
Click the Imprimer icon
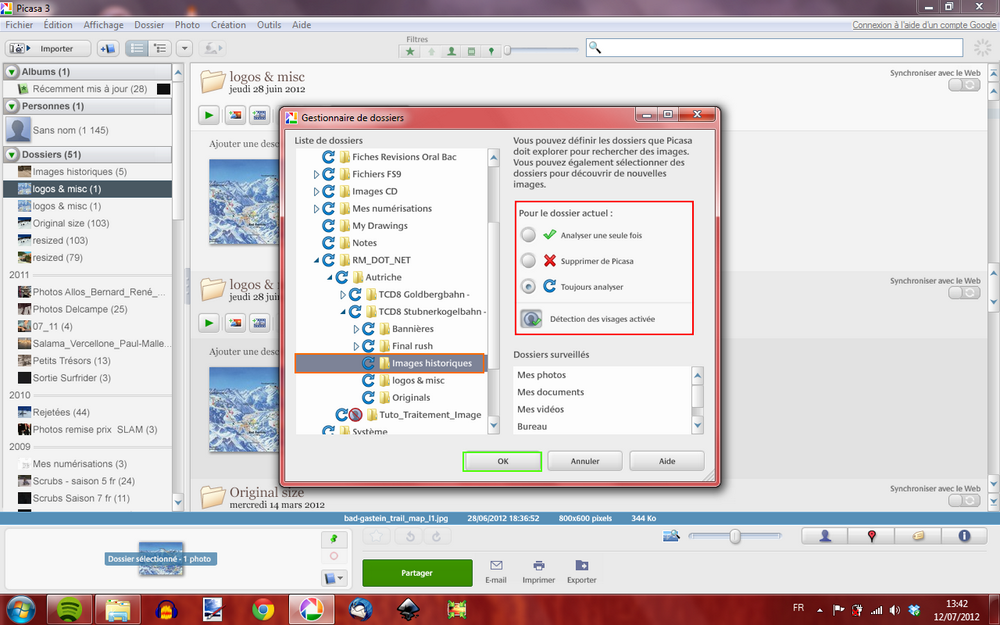[538, 571]
